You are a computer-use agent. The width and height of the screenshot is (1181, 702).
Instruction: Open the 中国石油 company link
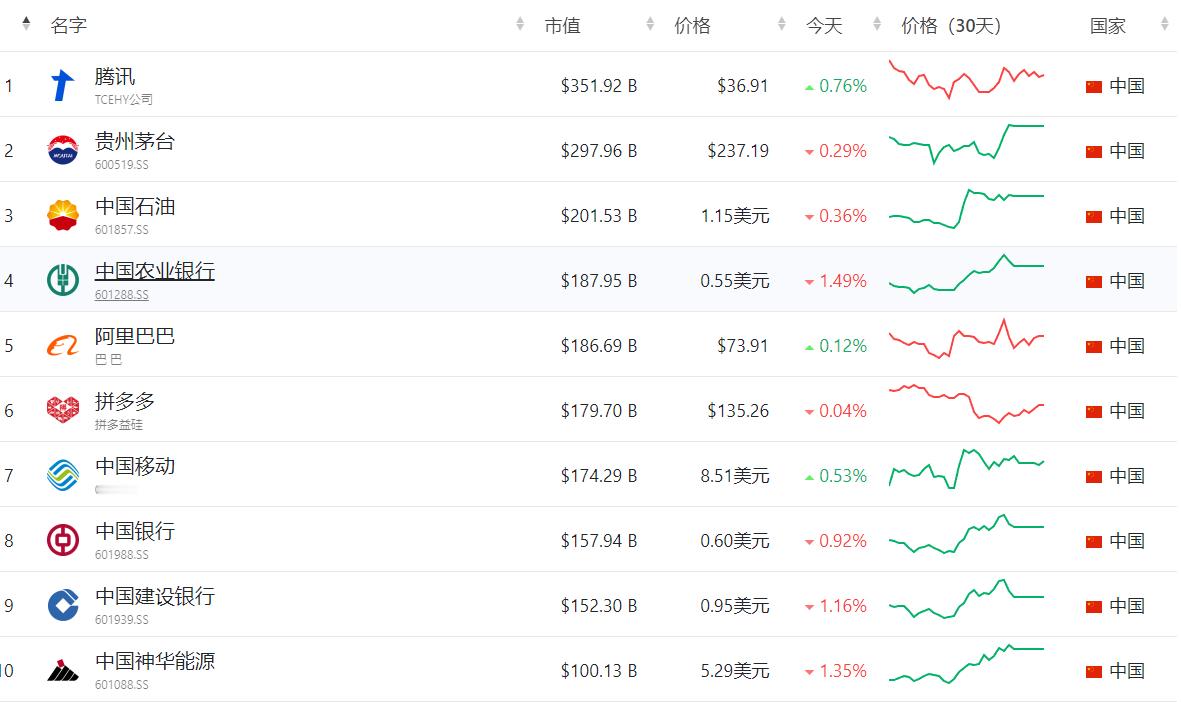tap(135, 206)
